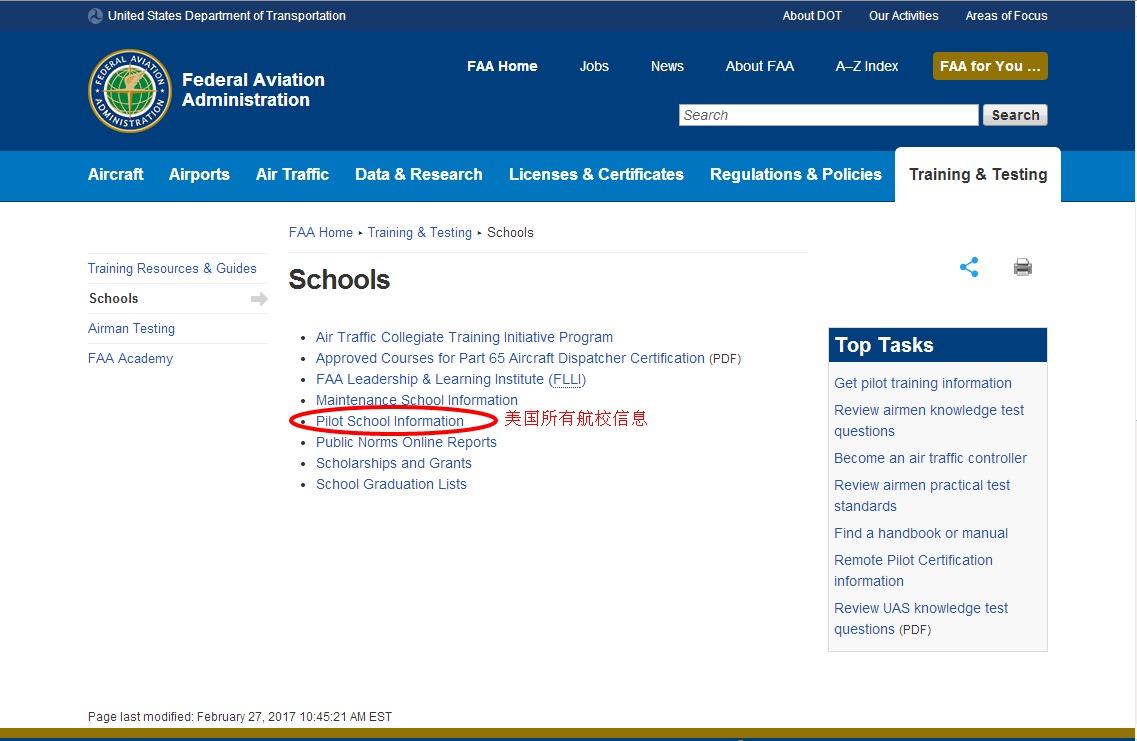
Task: Click FAA Leadership & Learning Institute link
Action: pos(450,379)
